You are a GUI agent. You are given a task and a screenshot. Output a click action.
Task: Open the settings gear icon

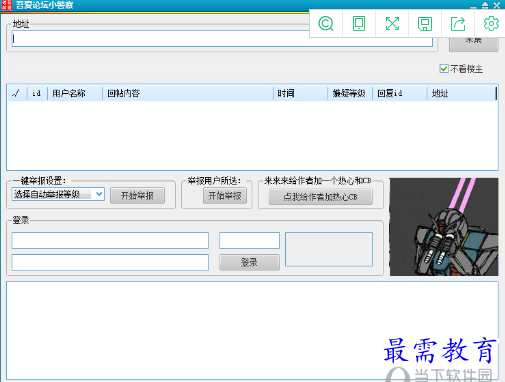[x=491, y=24]
